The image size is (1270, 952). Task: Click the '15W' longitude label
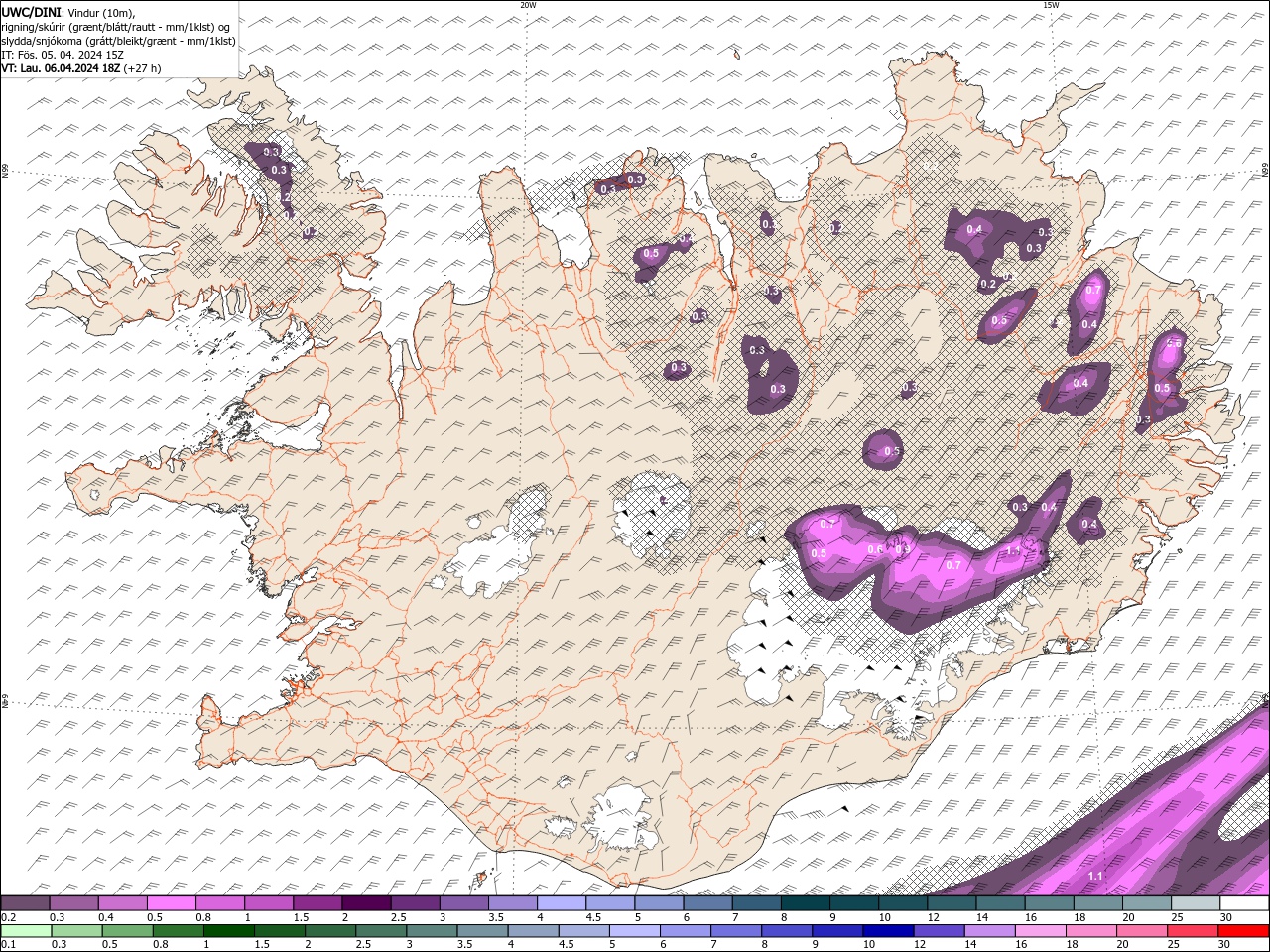[1051, 5]
